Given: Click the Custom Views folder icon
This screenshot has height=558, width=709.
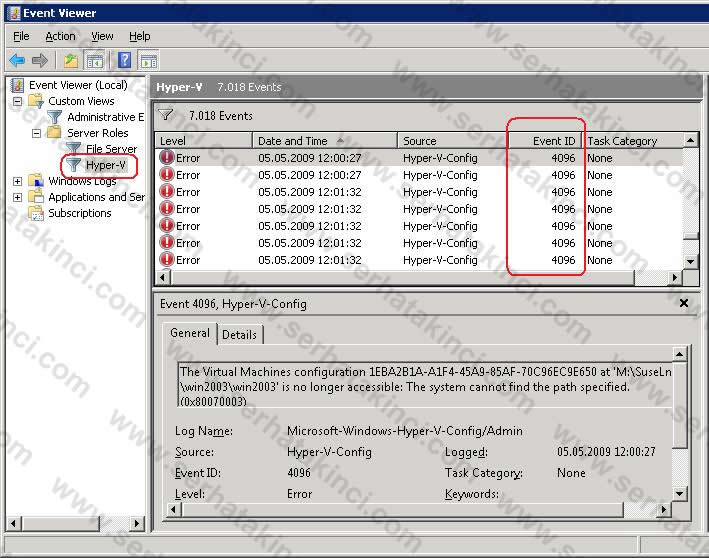Looking at the screenshot, I should click(35, 100).
